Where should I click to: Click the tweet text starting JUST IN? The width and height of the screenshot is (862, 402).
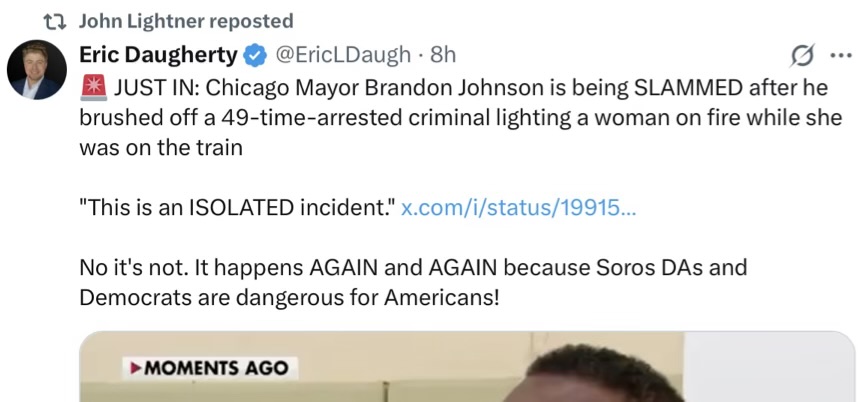pyautogui.click(x=461, y=118)
